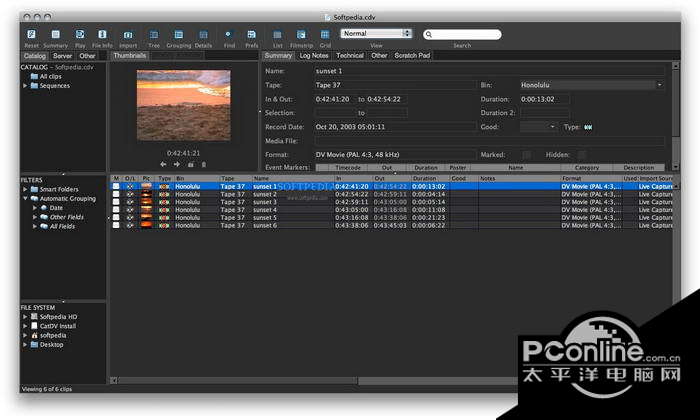Click the Grouping toolbar icon
Image resolution: width=700 pixels, height=420 pixels.
pyautogui.click(x=179, y=35)
